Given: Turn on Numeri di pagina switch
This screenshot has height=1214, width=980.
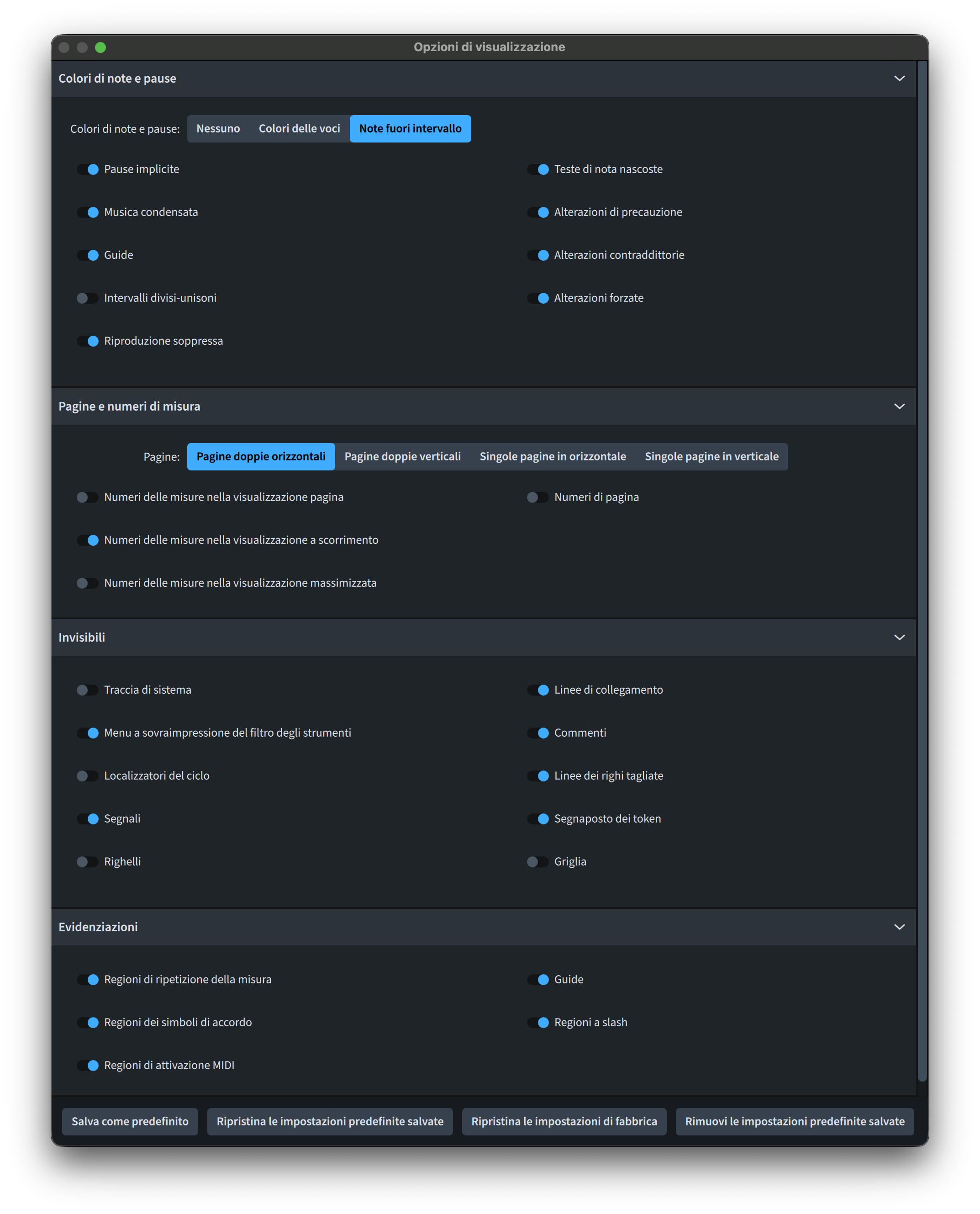Looking at the screenshot, I should (537, 497).
